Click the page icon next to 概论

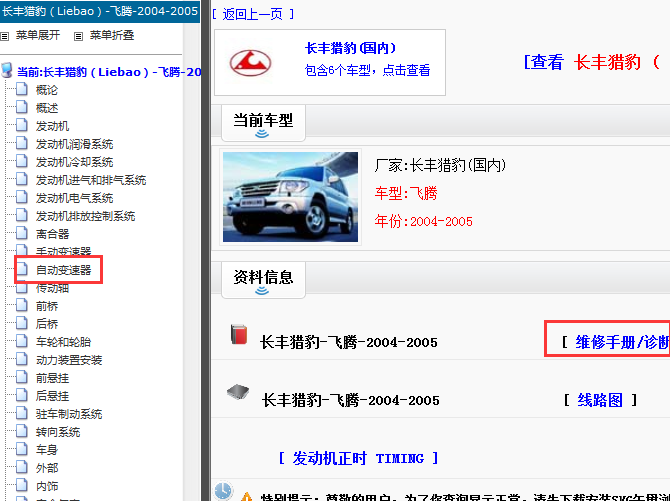coord(22,89)
